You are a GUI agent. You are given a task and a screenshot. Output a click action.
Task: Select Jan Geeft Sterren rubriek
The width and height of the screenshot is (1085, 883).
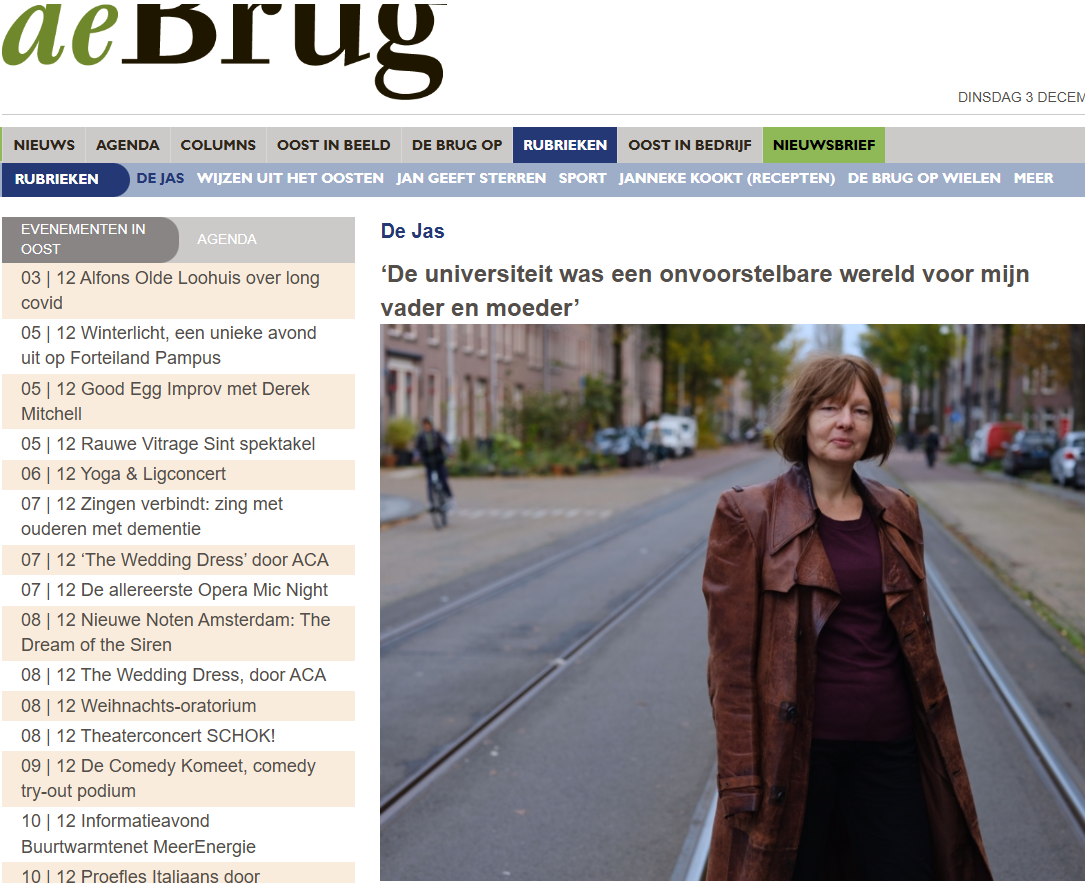click(471, 179)
